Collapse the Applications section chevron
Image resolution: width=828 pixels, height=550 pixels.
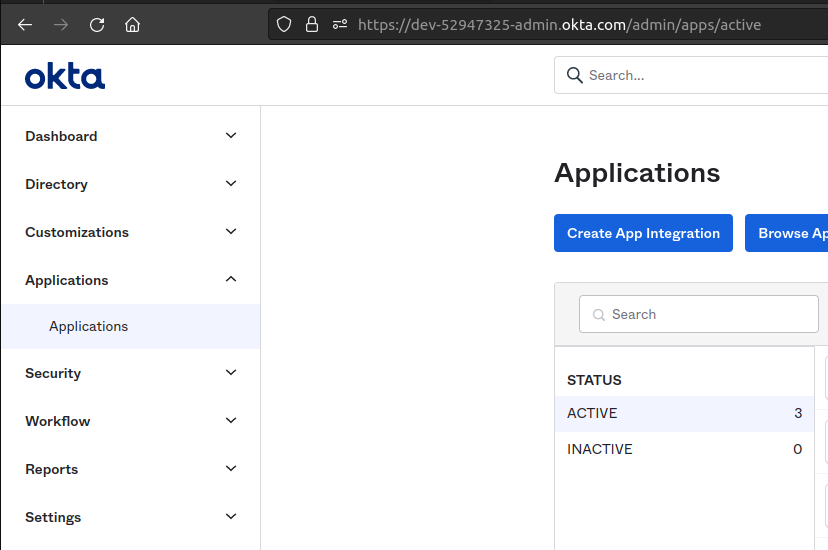coord(231,279)
